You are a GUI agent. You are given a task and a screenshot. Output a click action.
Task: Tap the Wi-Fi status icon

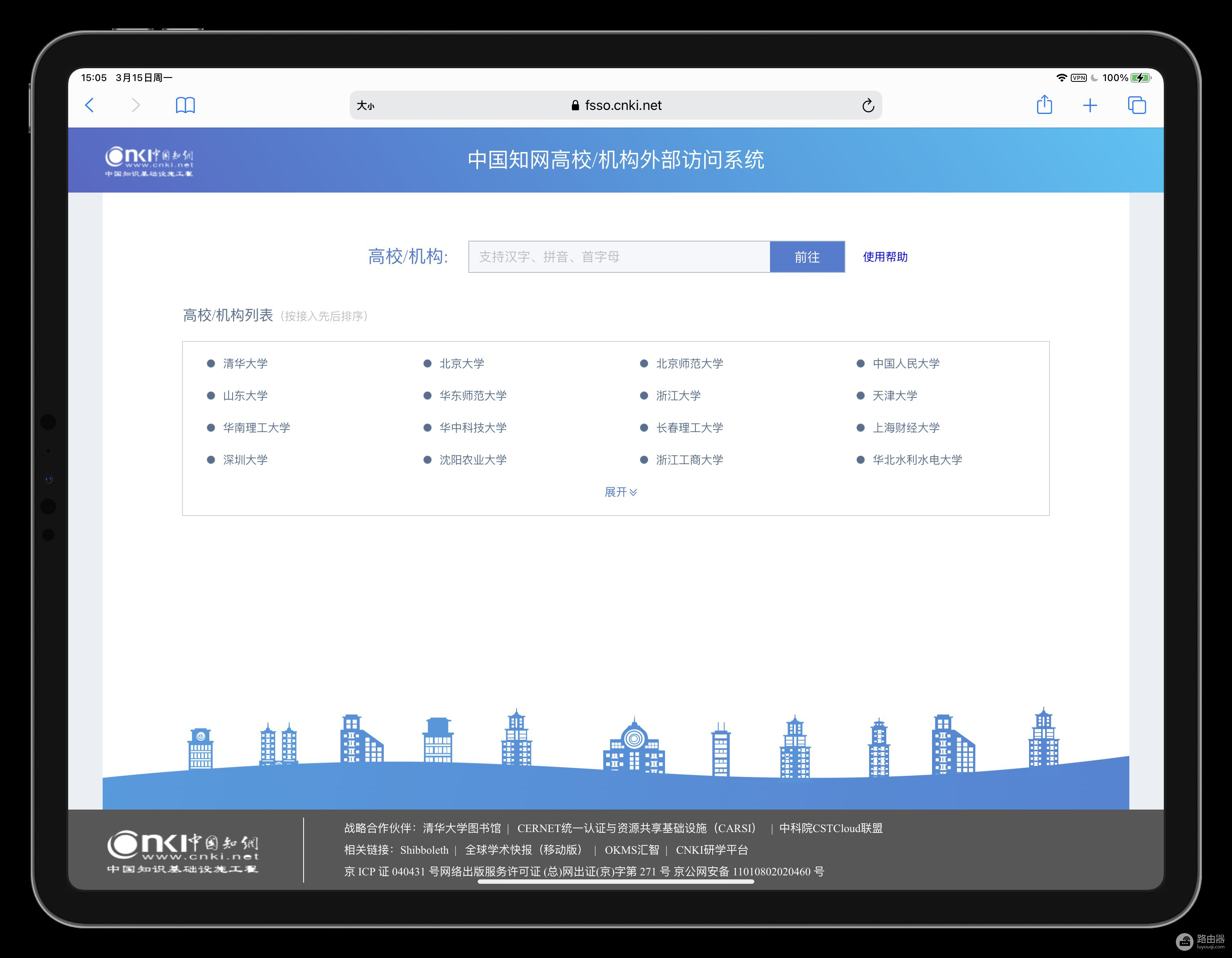[1061, 78]
